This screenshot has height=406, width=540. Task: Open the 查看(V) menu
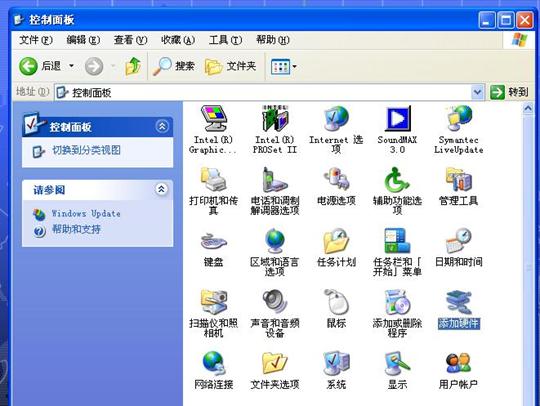point(131,40)
